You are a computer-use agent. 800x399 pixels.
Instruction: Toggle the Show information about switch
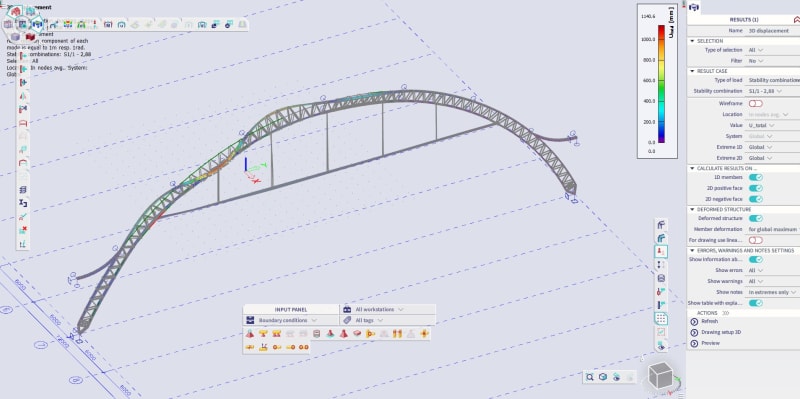tap(756, 259)
